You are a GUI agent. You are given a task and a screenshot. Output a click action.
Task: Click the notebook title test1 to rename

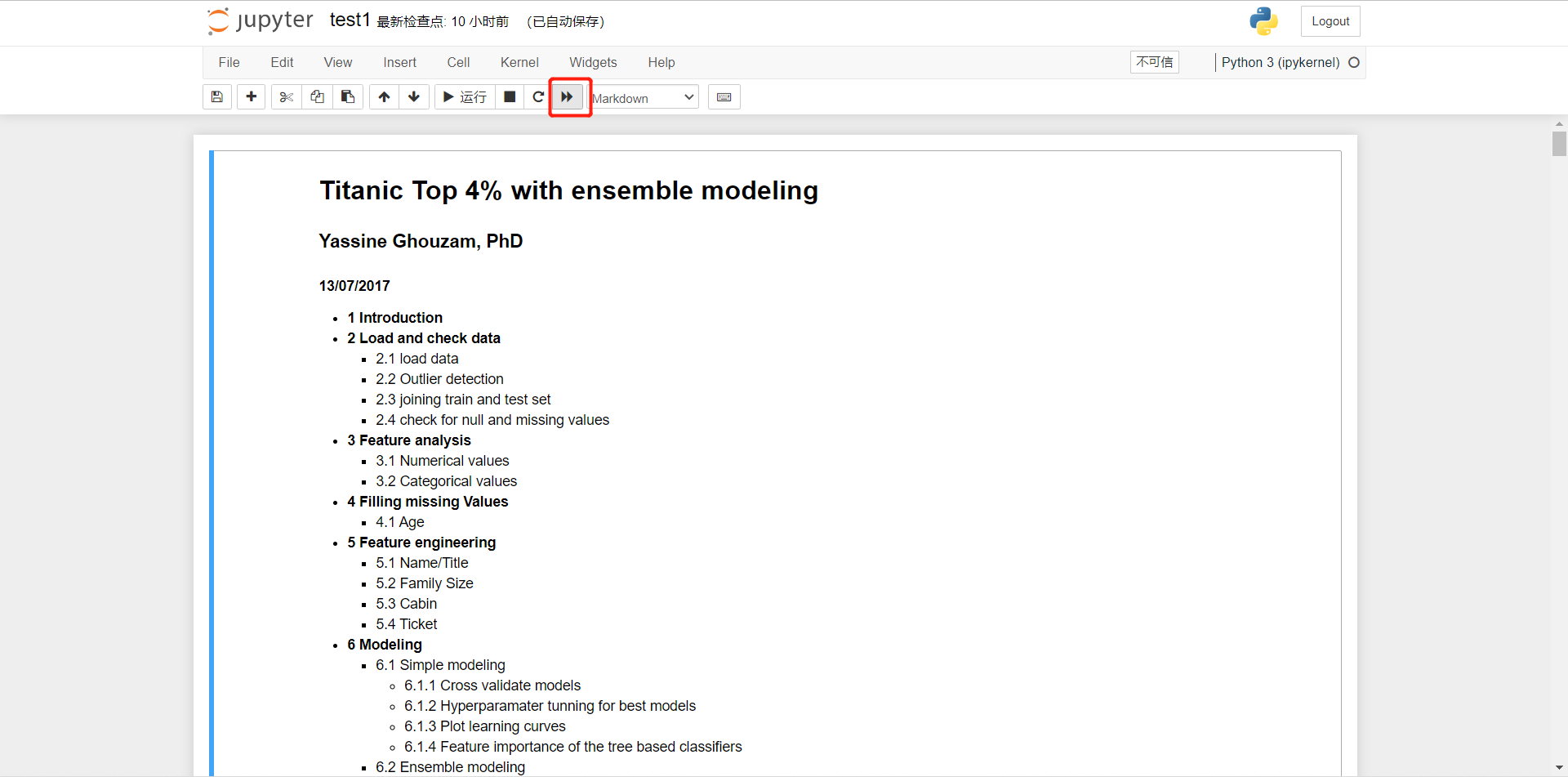350,20
